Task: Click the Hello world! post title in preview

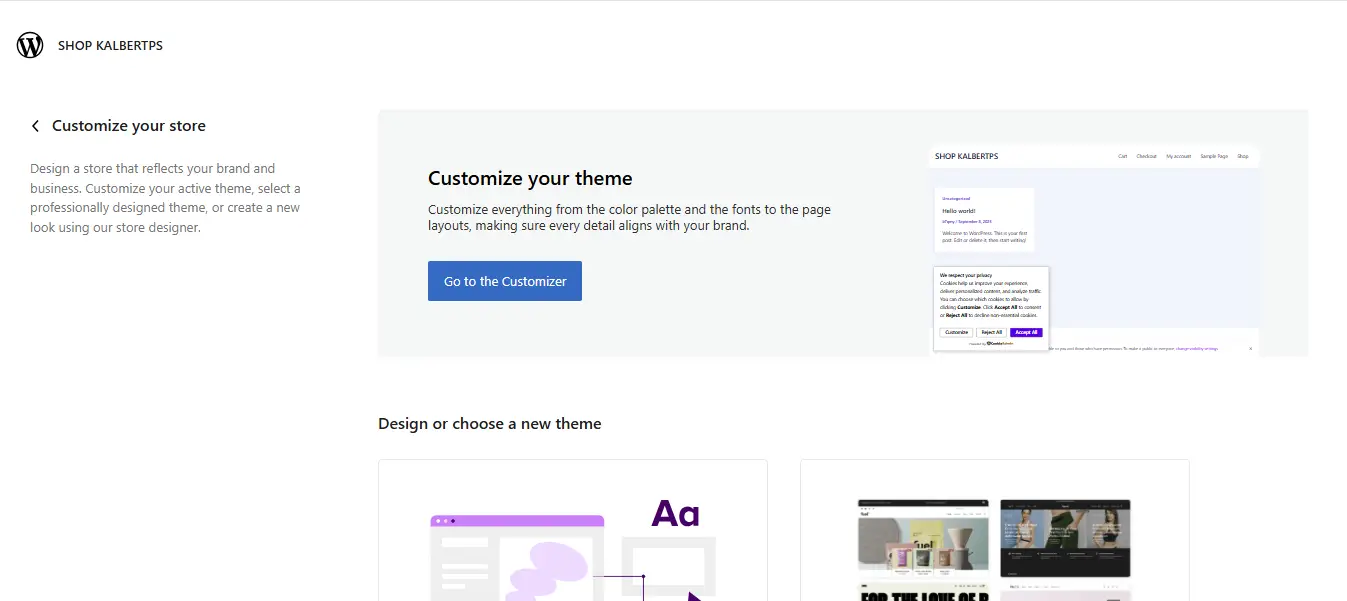Action: click(956, 211)
